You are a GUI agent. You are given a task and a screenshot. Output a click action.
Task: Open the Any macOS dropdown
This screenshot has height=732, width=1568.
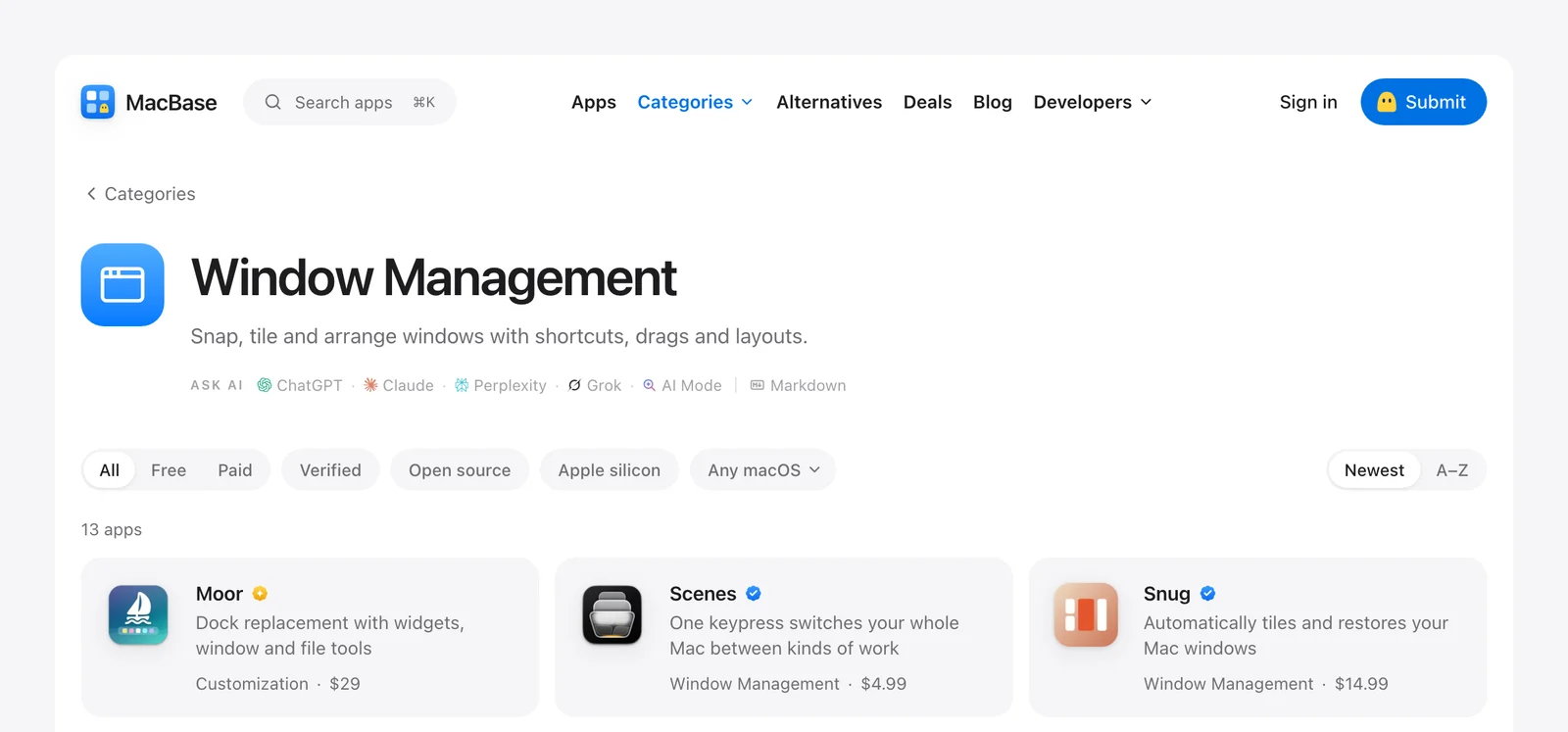(763, 470)
